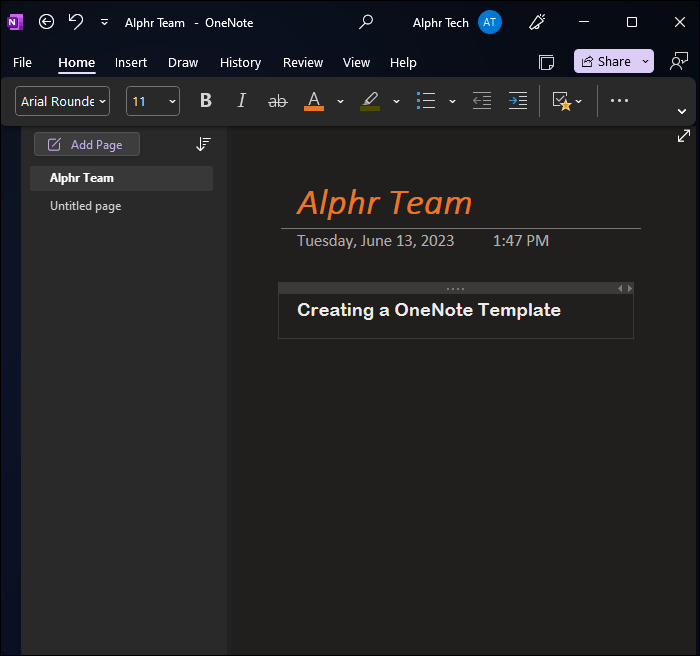Toggle bold formatting
The height and width of the screenshot is (656, 700).
pyautogui.click(x=206, y=101)
